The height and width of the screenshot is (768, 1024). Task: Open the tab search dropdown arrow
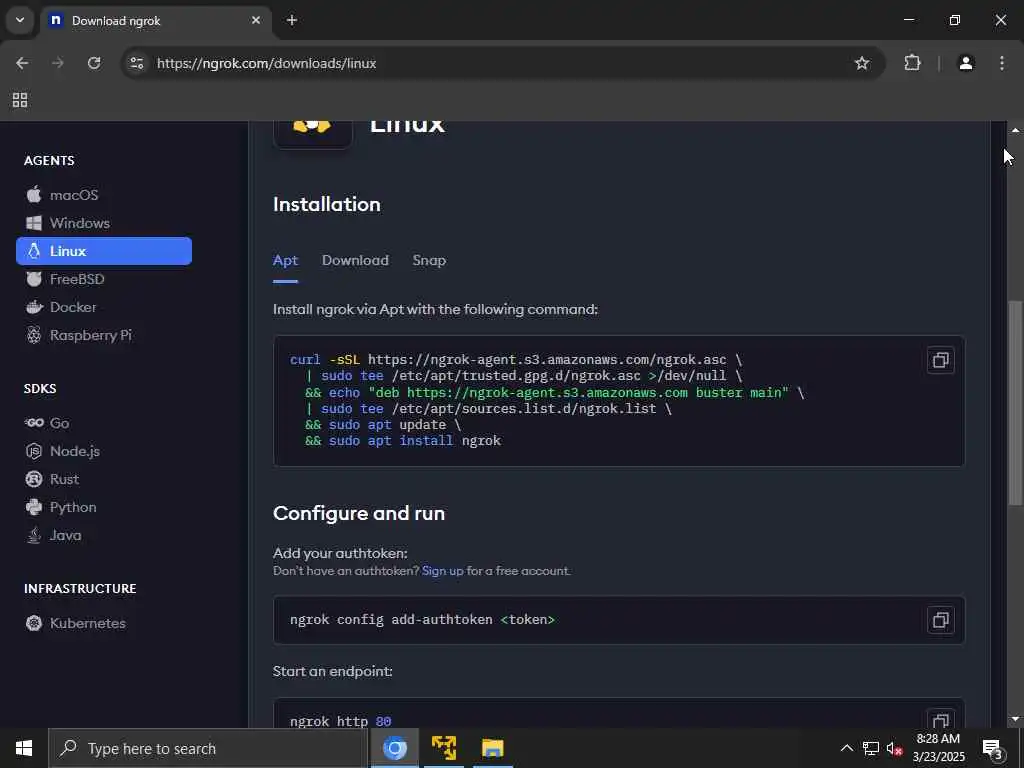click(20, 20)
